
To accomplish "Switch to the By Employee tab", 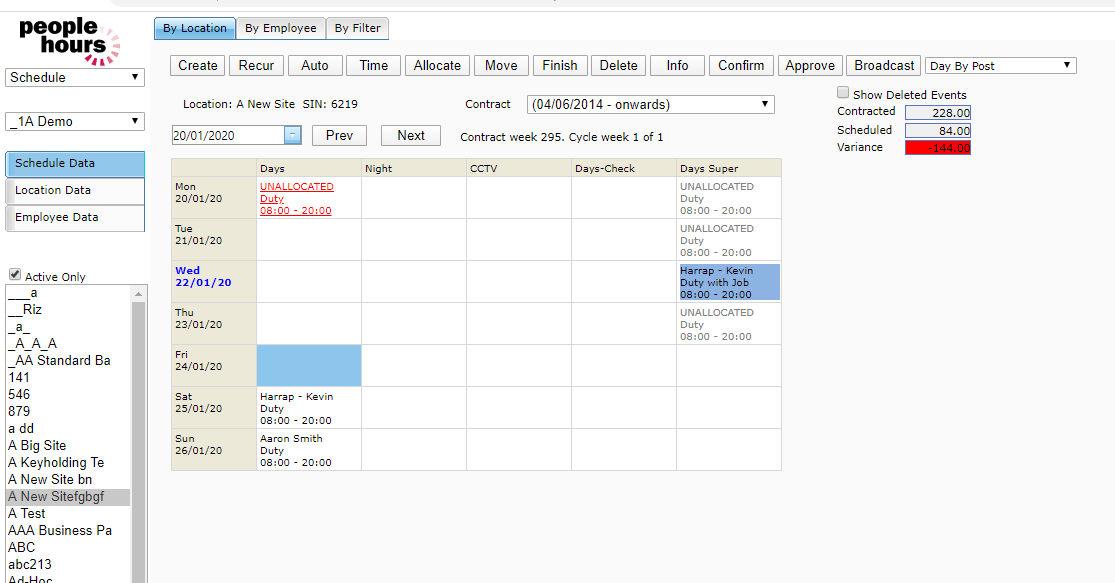I will (x=281, y=28).
